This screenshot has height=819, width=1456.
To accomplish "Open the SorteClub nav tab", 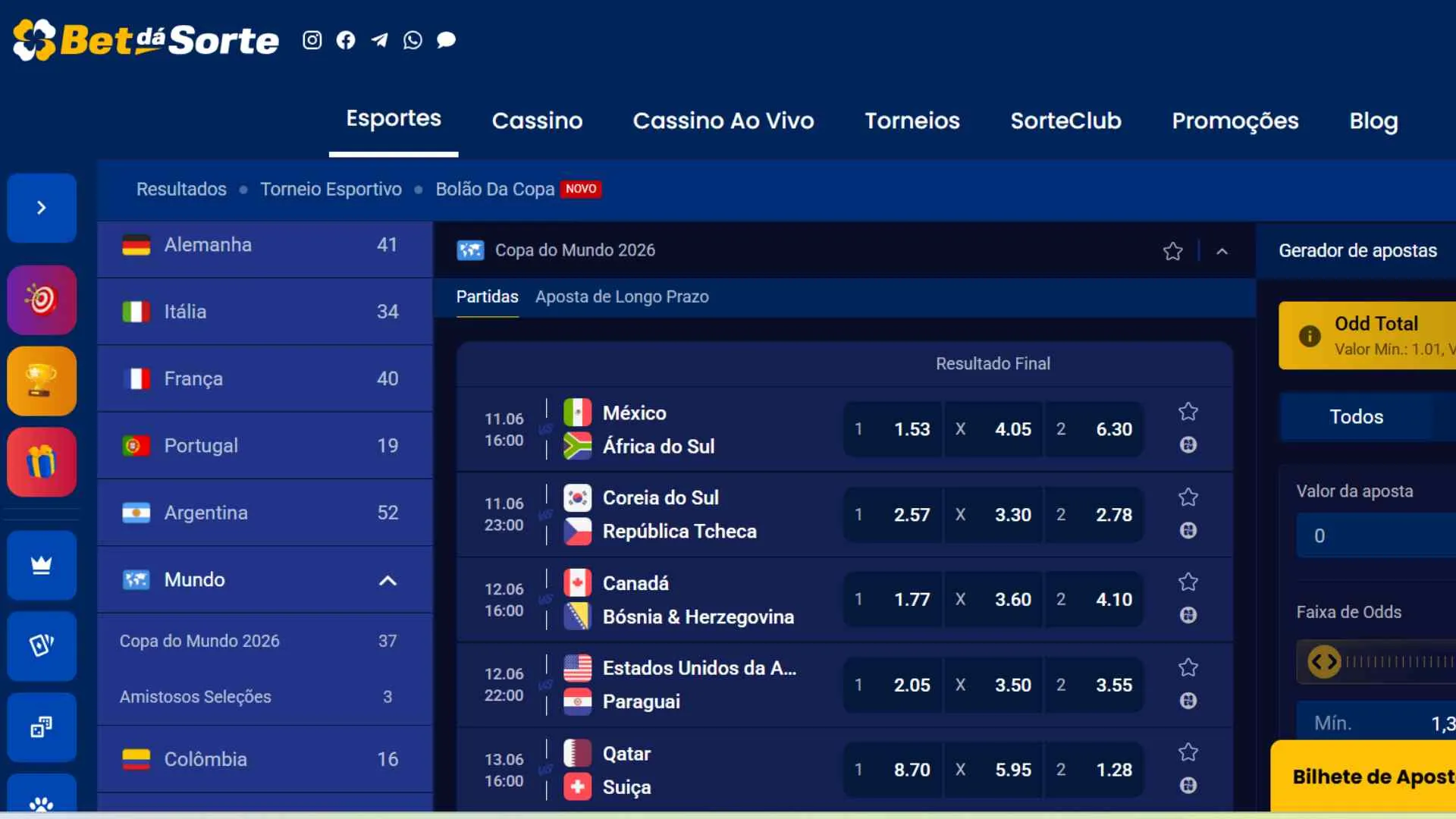I will tap(1065, 121).
